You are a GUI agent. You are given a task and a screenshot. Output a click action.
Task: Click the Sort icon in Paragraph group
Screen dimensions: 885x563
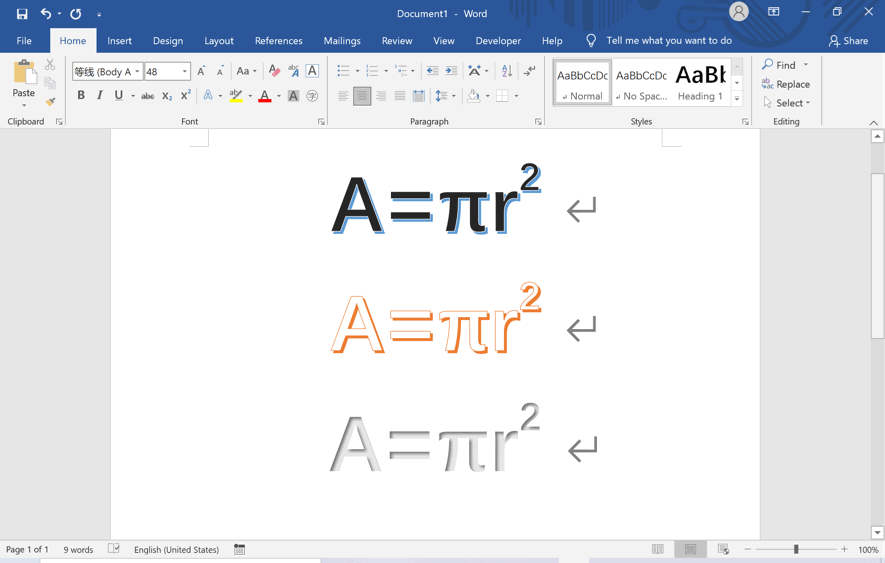(507, 71)
